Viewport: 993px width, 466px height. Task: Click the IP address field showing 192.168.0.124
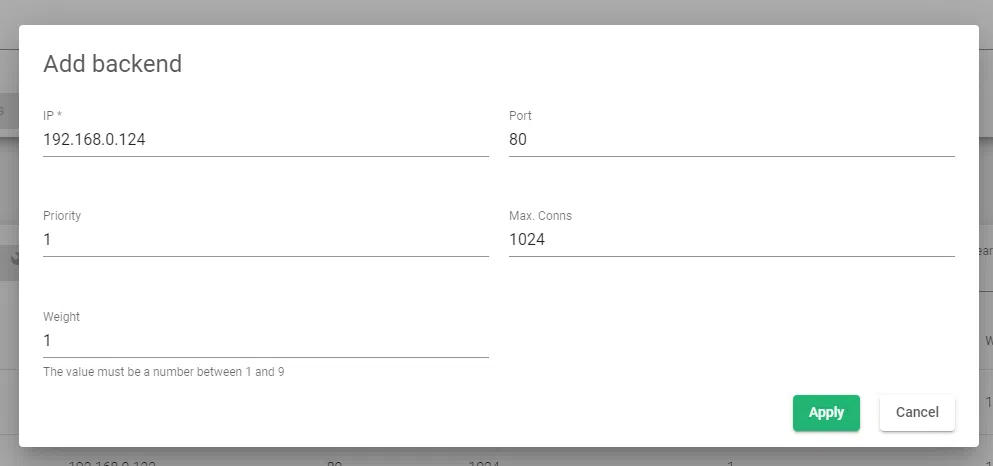pos(265,140)
